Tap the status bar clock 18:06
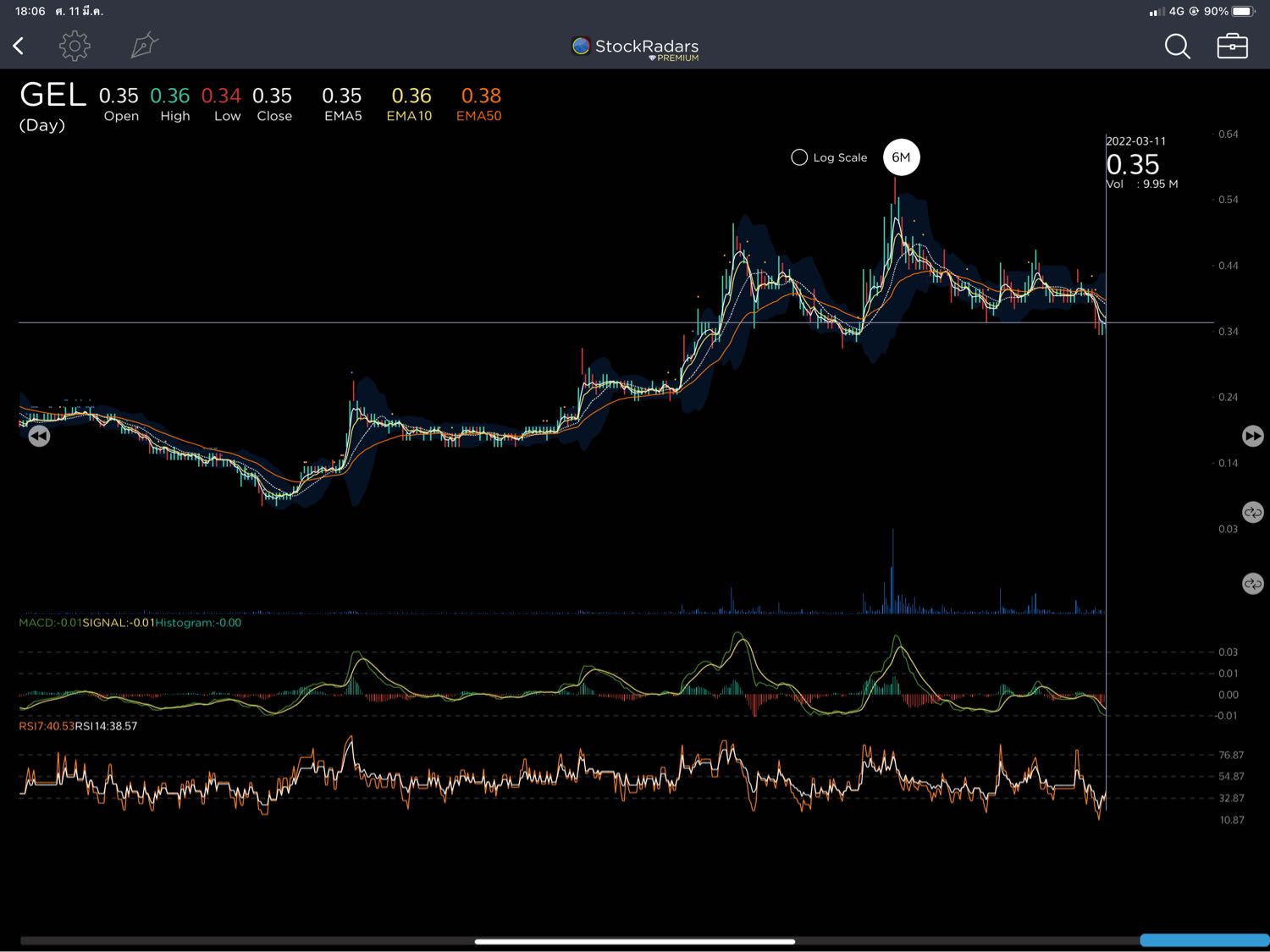Viewport: 1270px width, 952px height. coord(30,11)
